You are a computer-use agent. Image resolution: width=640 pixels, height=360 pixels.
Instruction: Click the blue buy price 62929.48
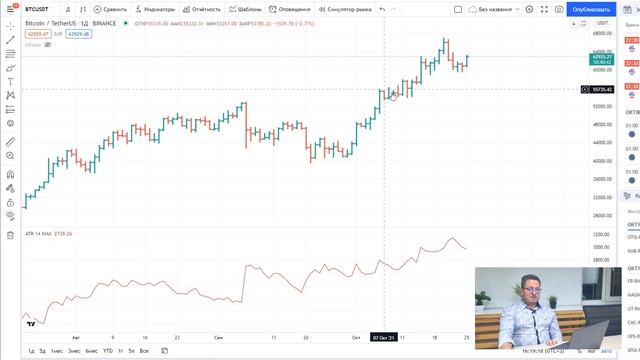coord(78,34)
